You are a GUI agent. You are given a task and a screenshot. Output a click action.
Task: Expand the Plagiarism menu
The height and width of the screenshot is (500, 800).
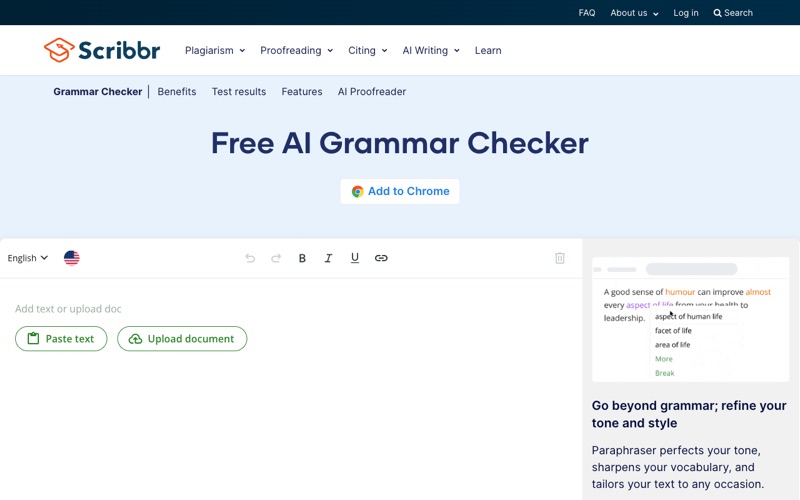pyautogui.click(x=215, y=51)
